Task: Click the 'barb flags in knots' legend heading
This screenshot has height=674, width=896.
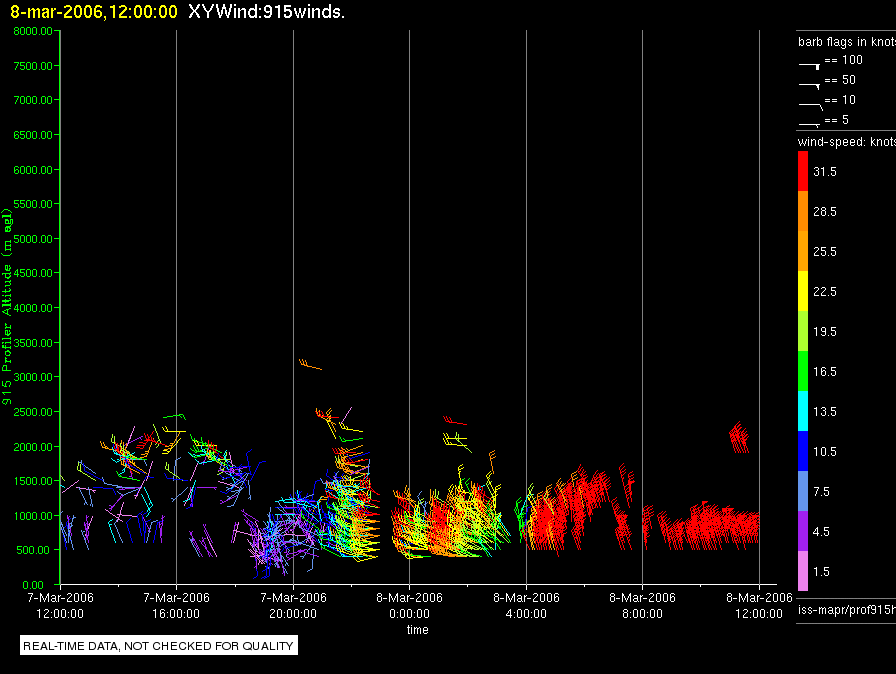Action: pos(847,42)
